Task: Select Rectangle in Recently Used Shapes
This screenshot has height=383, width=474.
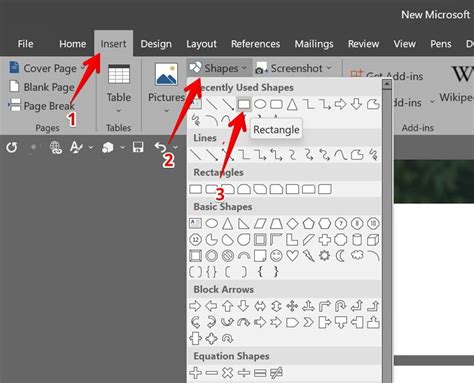Action: [x=244, y=104]
